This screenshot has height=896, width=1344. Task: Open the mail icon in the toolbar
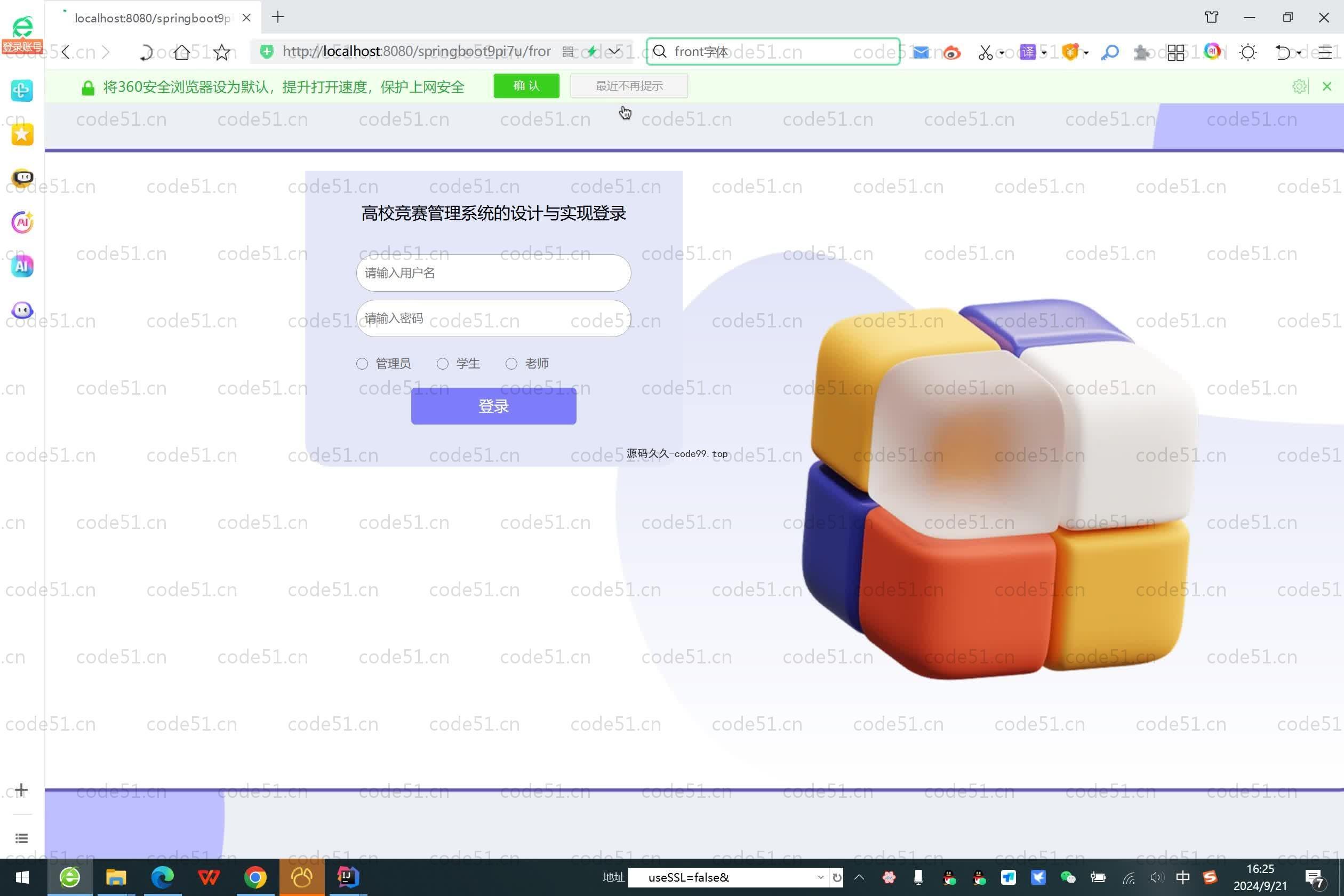921,53
